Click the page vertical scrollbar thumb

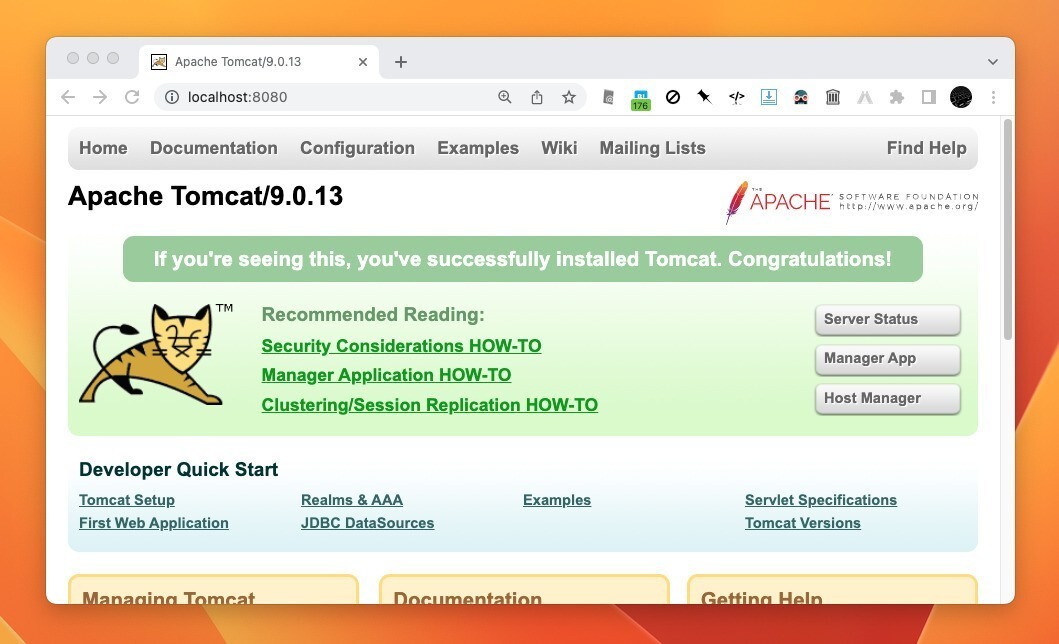(1008, 230)
